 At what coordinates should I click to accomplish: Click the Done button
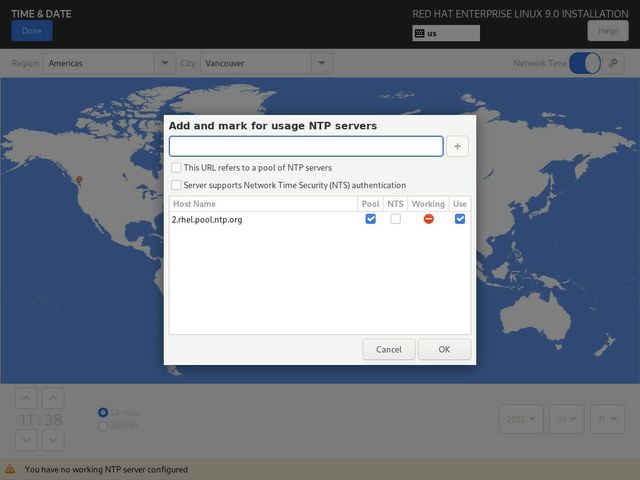32,31
